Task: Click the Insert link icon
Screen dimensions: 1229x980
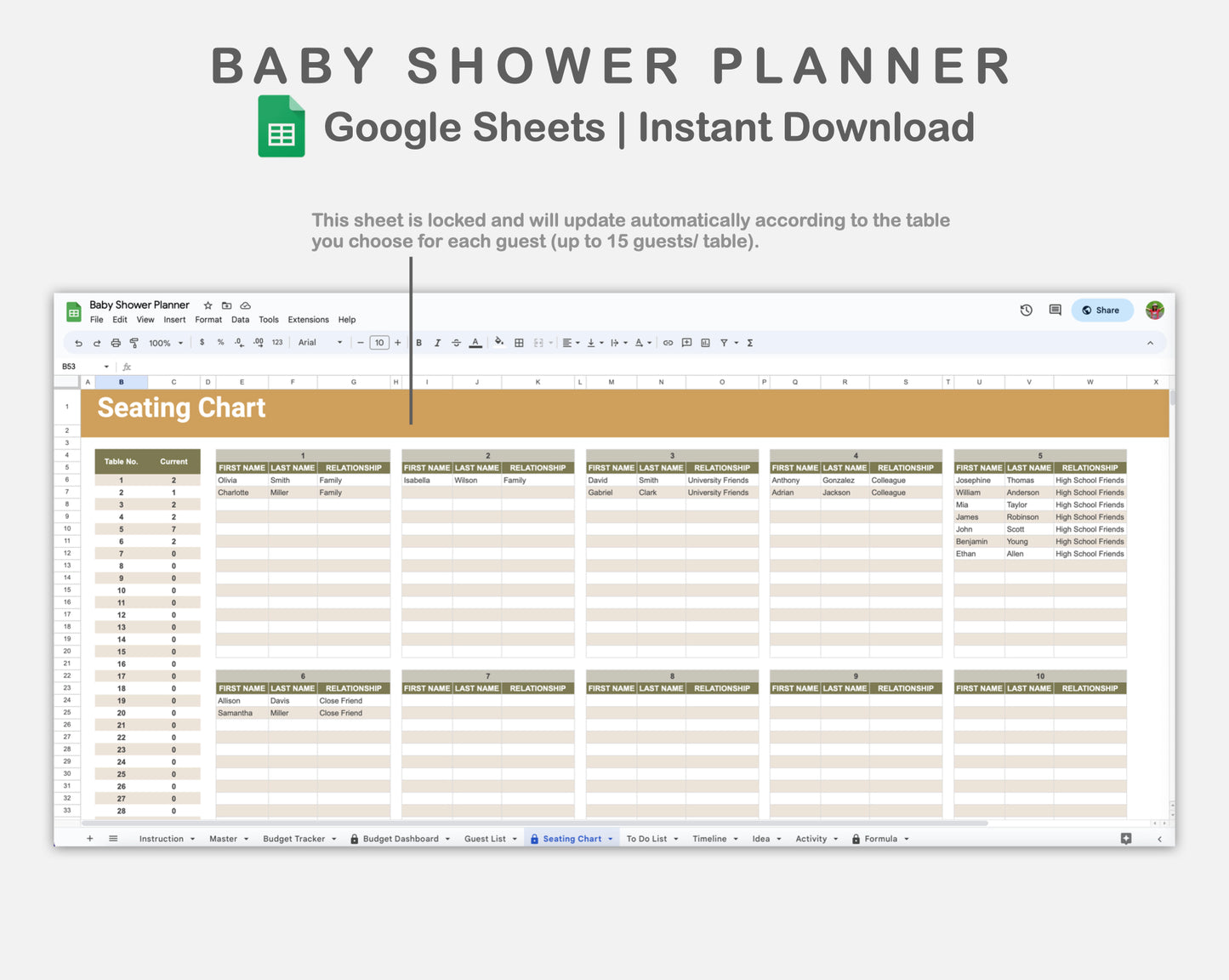Action: 669,342
